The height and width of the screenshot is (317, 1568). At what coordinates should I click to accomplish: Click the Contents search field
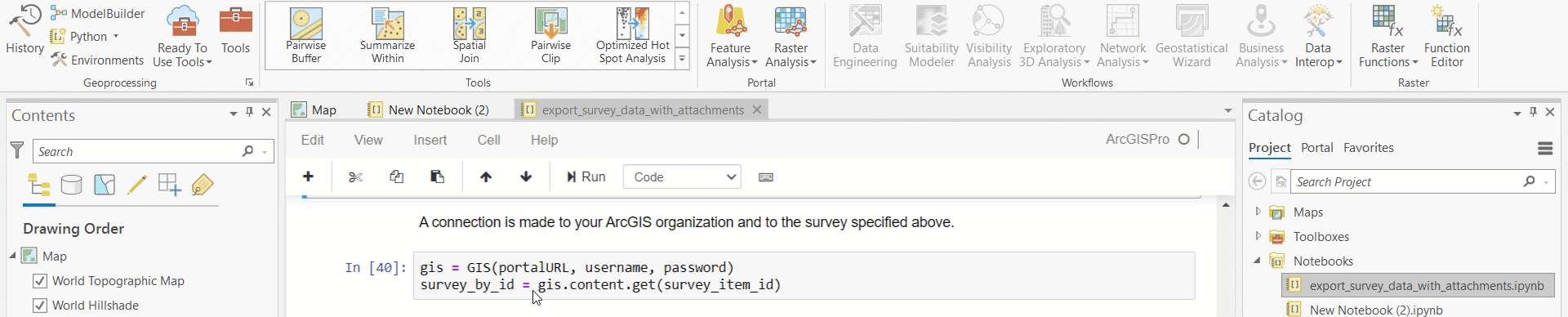(154, 151)
